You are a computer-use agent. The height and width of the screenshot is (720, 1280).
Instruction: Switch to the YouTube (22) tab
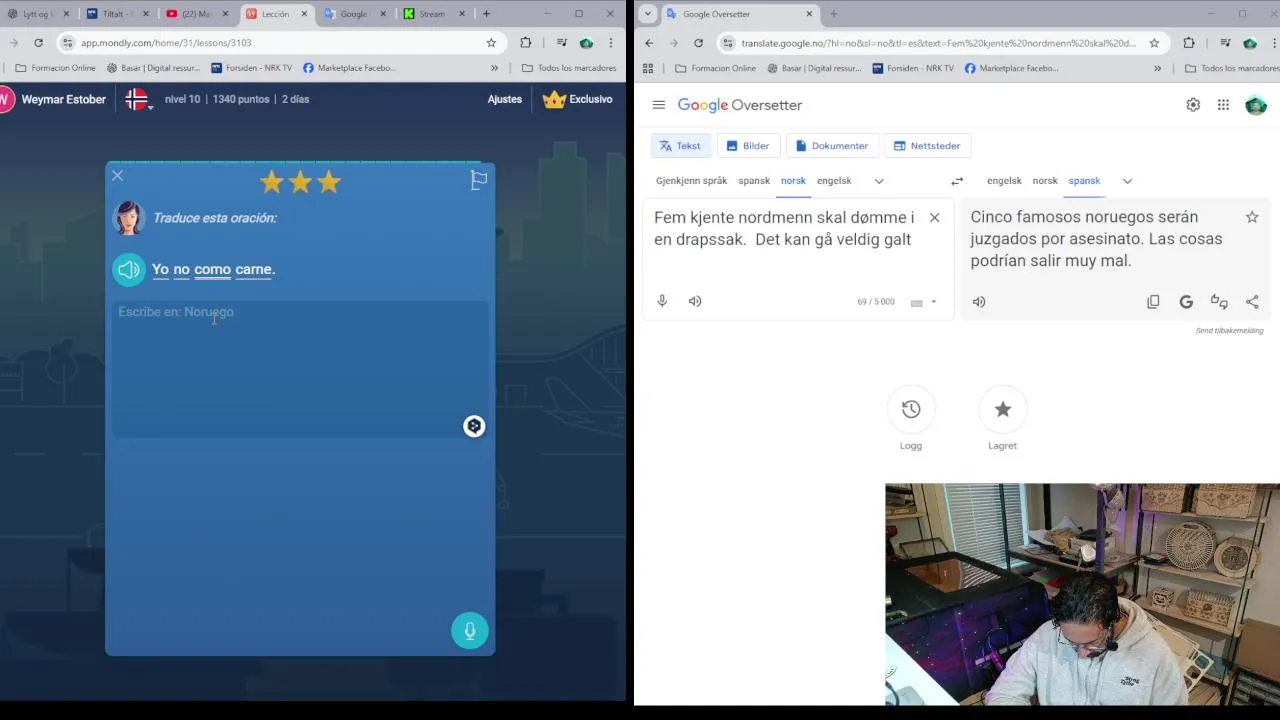tap(198, 14)
